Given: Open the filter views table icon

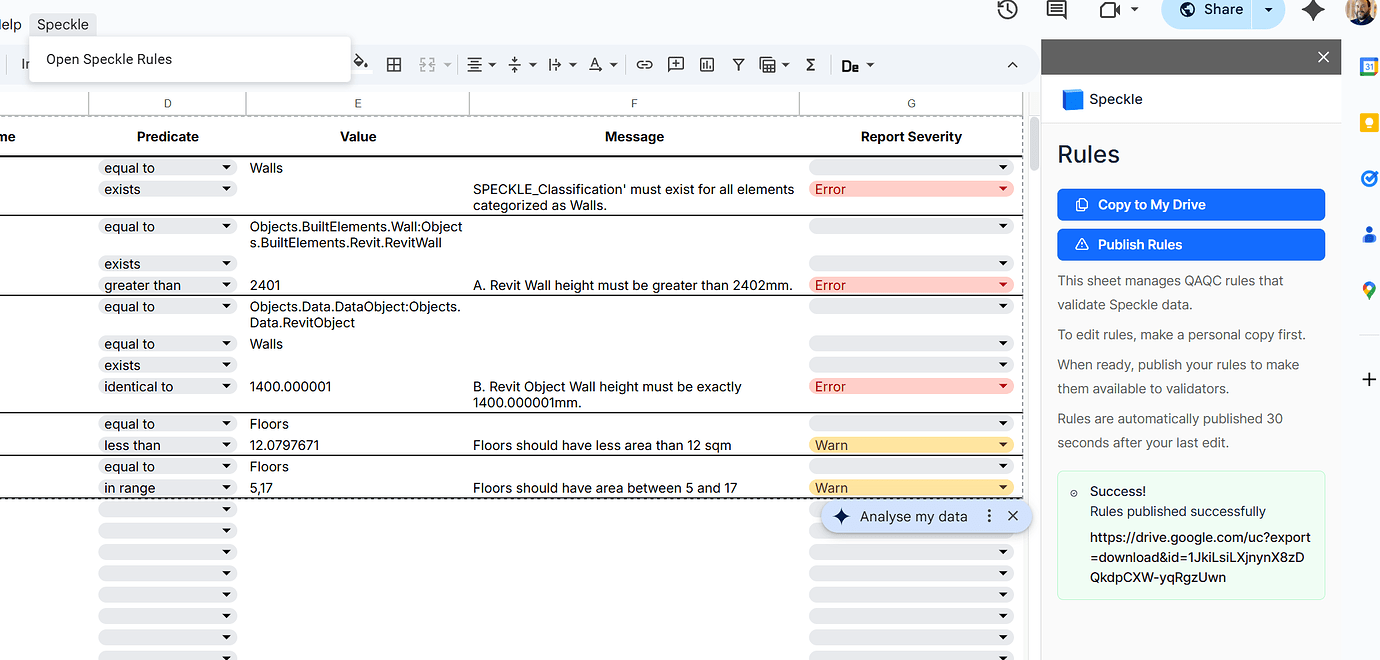Looking at the screenshot, I should pyautogui.click(x=774, y=65).
